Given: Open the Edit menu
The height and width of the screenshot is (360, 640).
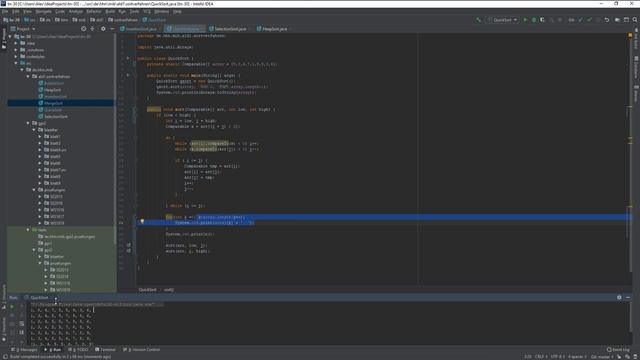Looking at the screenshot, I should point(16,11).
